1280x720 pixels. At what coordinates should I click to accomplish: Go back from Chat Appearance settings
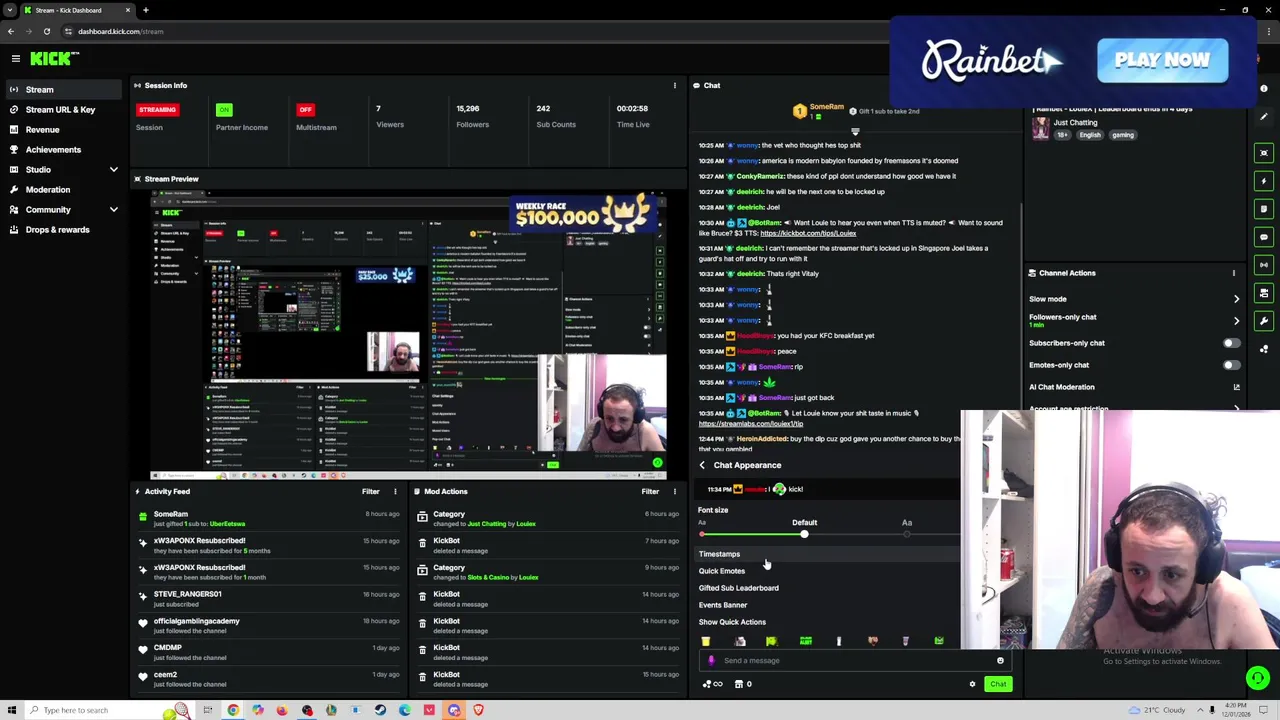point(702,465)
